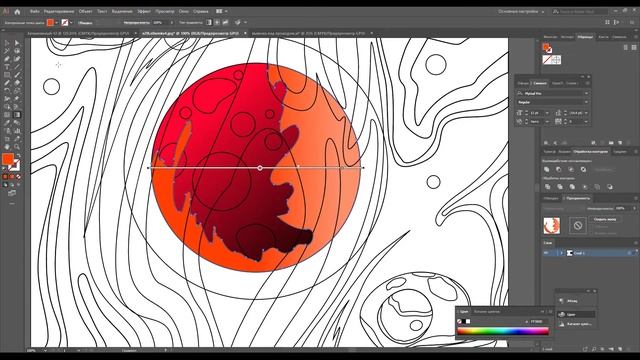The height and width of the screenshot is (360, 640).
Task: Toggle visibility eye of Слой 1
Action: (x=547, y=253)
